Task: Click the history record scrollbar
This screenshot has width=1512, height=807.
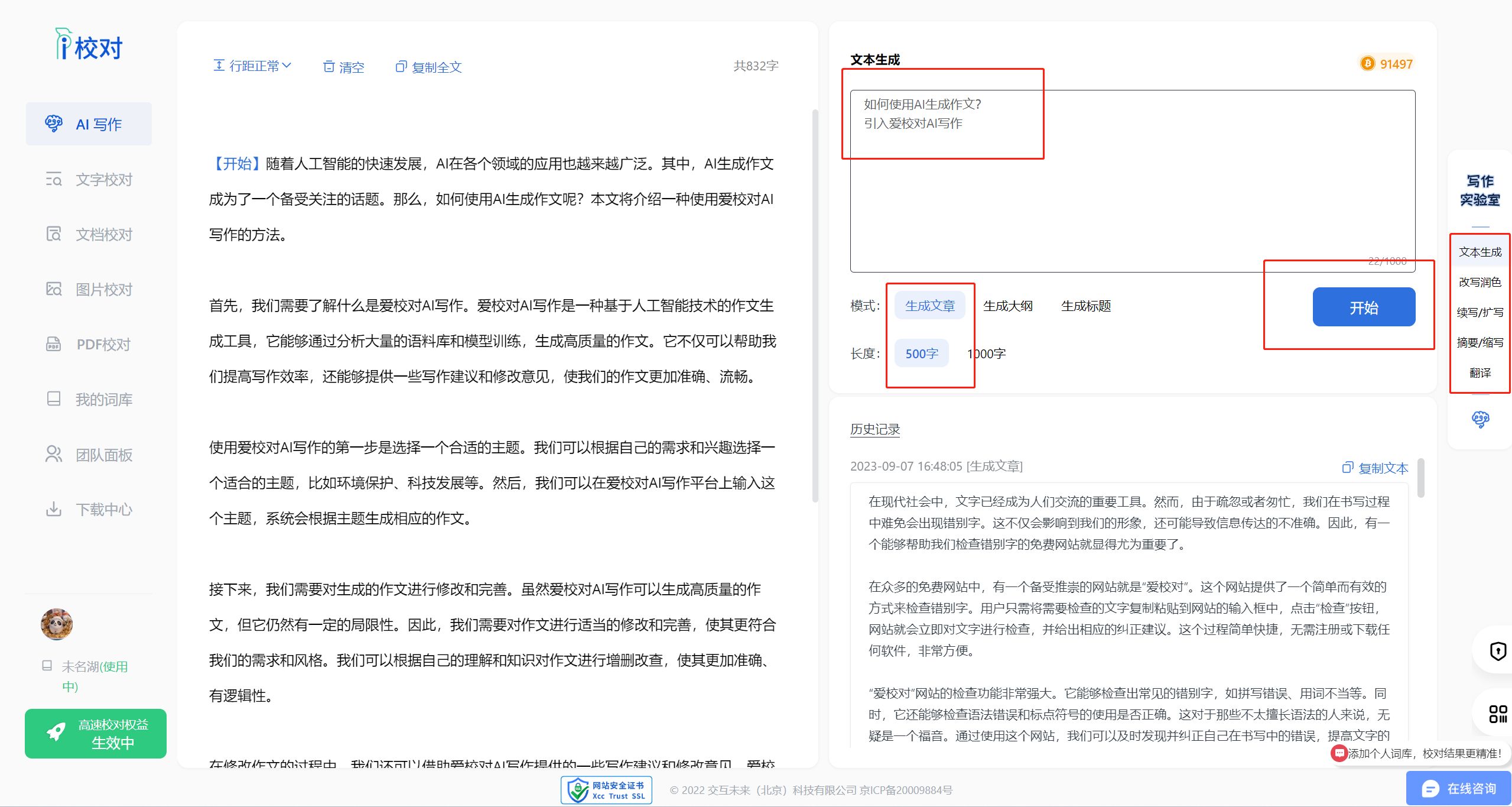Action: pos(1421,478)
